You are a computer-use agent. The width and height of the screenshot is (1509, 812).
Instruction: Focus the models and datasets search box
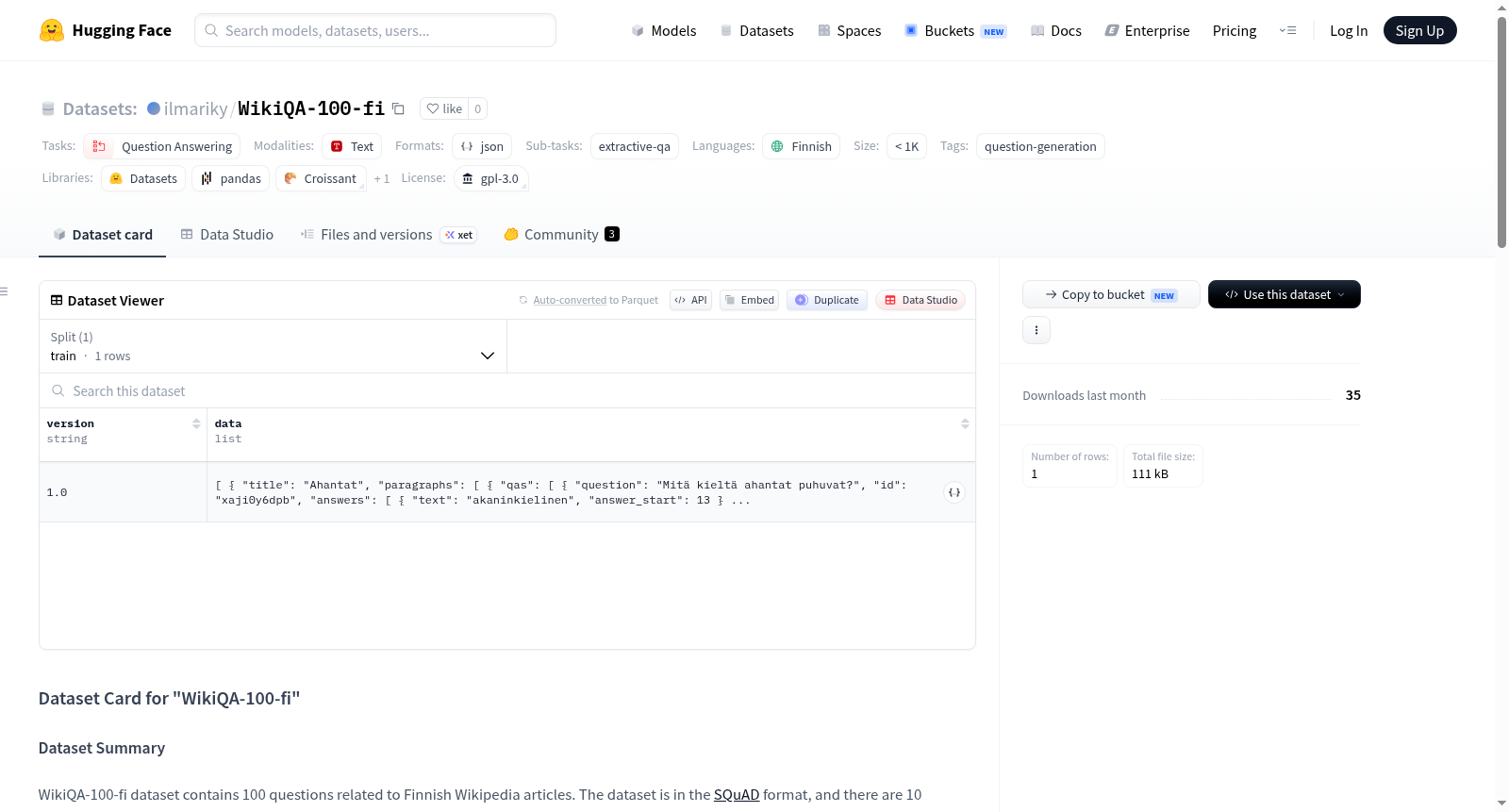click(375, 30)
